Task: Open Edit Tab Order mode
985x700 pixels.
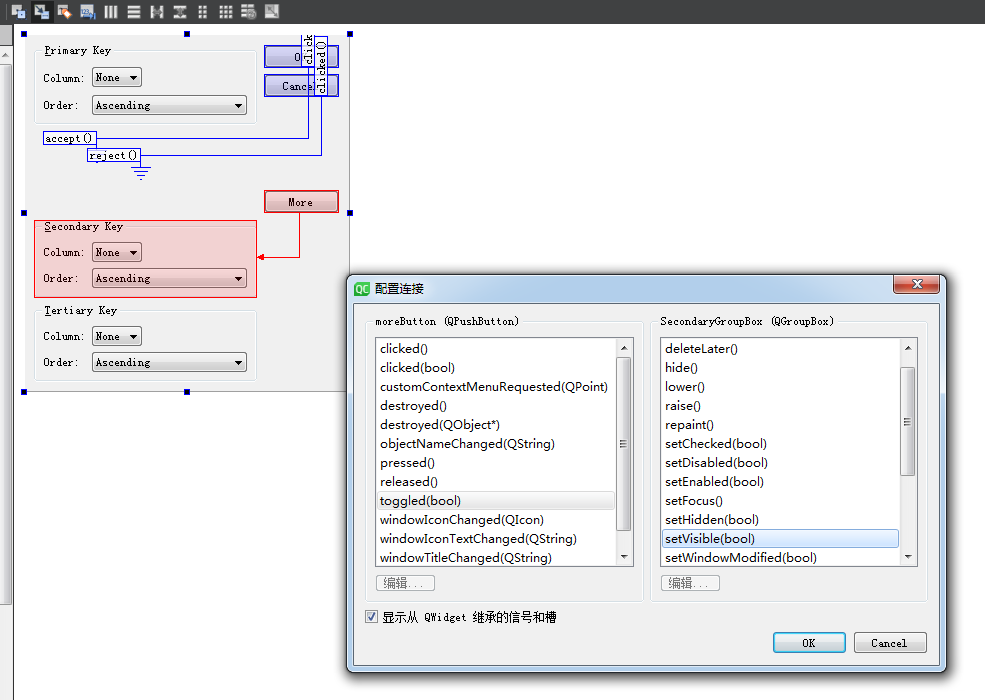Action: [x=88, y=11]
